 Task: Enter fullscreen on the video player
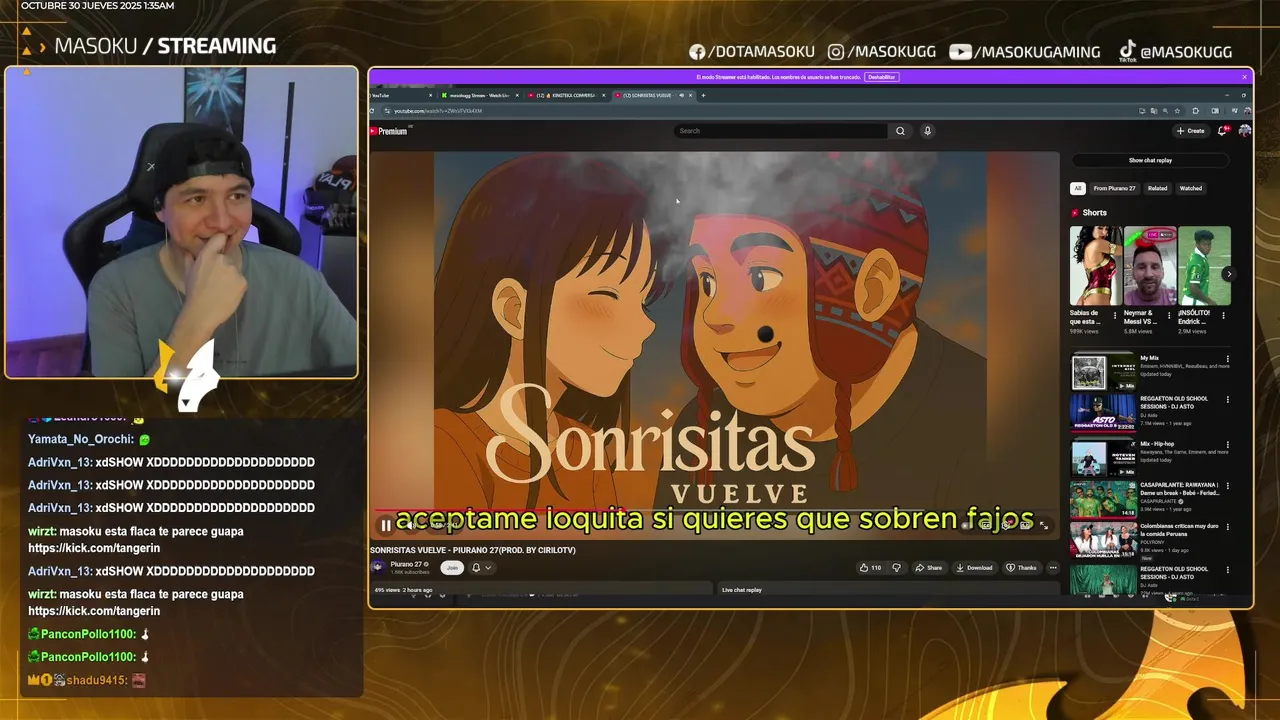point(1044,525)
